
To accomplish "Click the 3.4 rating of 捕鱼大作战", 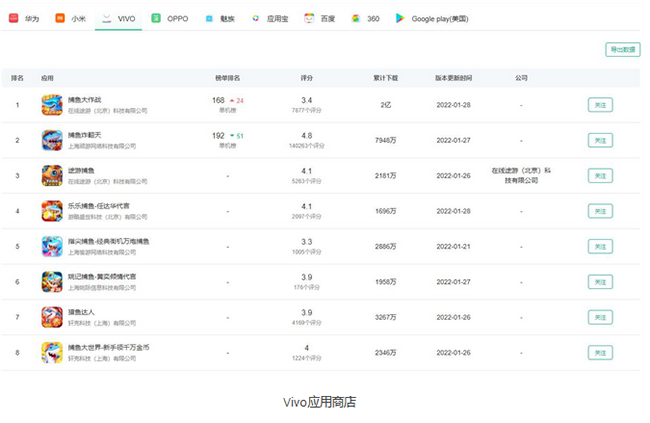I will [307, 100].
